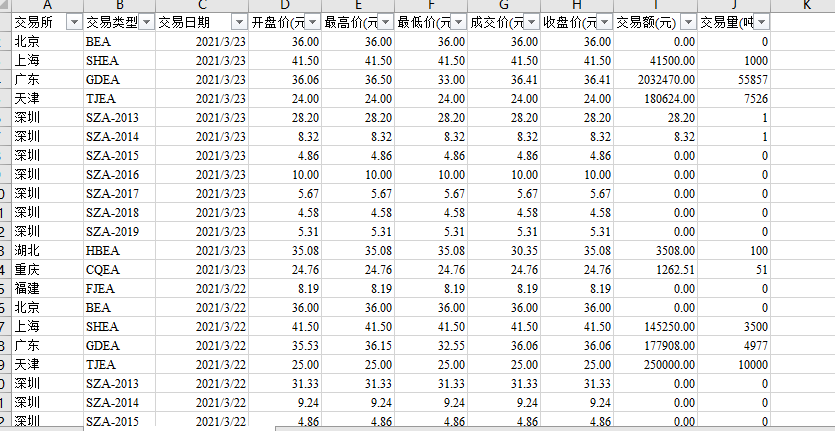This screenshot has width=835, height=431.
Task: Select cell containing CQEA
Action: (119, 270)
